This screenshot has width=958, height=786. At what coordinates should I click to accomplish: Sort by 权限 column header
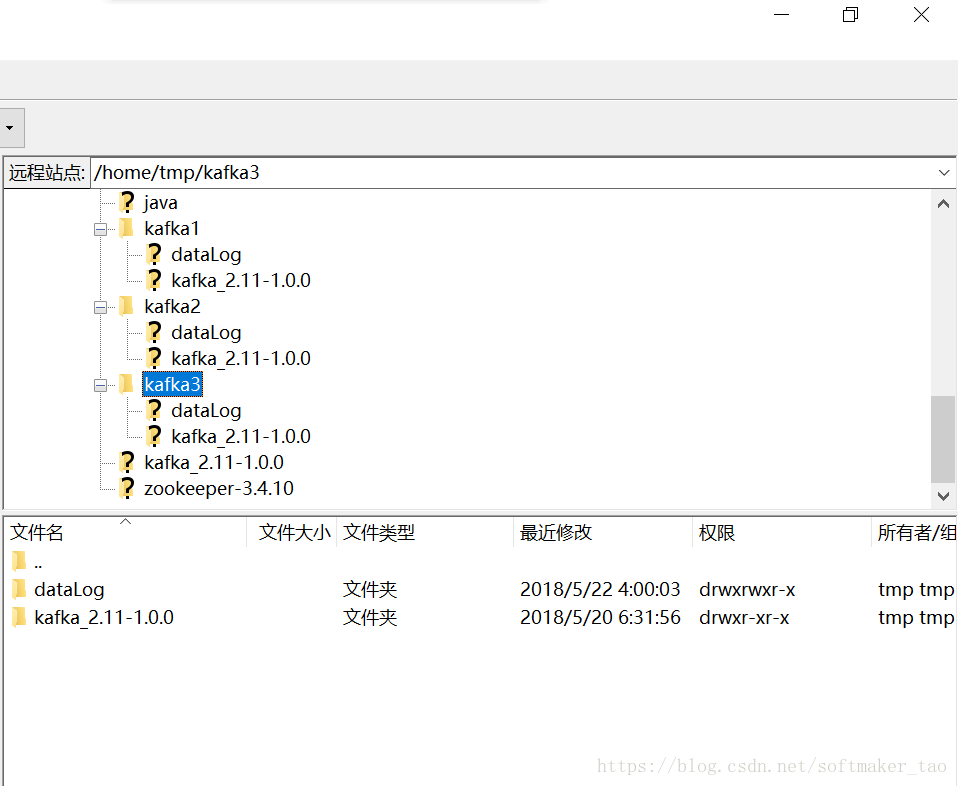click(x=782, y=532)
